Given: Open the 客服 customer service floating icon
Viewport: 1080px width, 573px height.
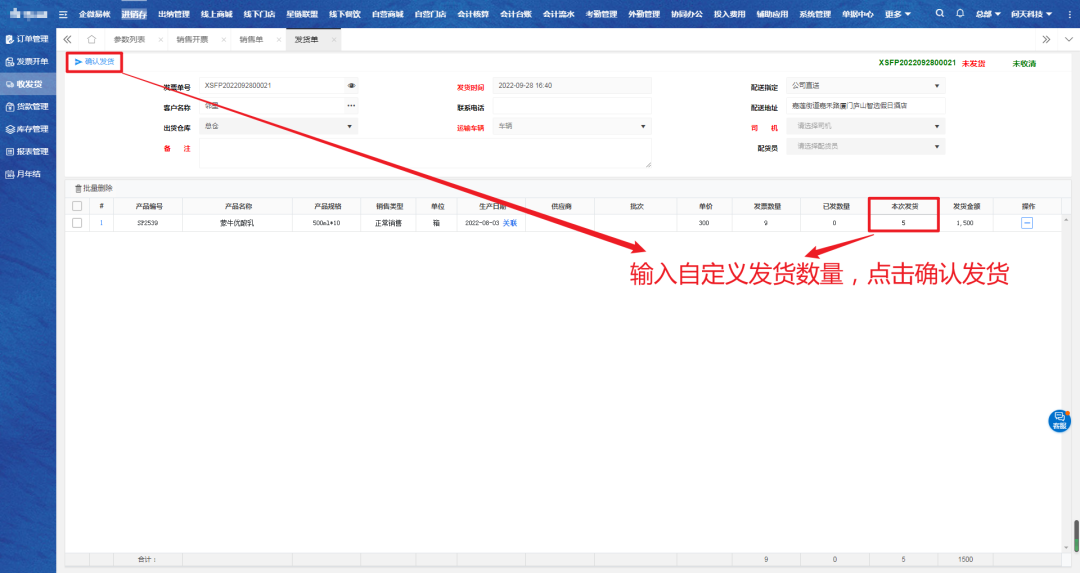Looking at the screenshot, I should 1059,421.
